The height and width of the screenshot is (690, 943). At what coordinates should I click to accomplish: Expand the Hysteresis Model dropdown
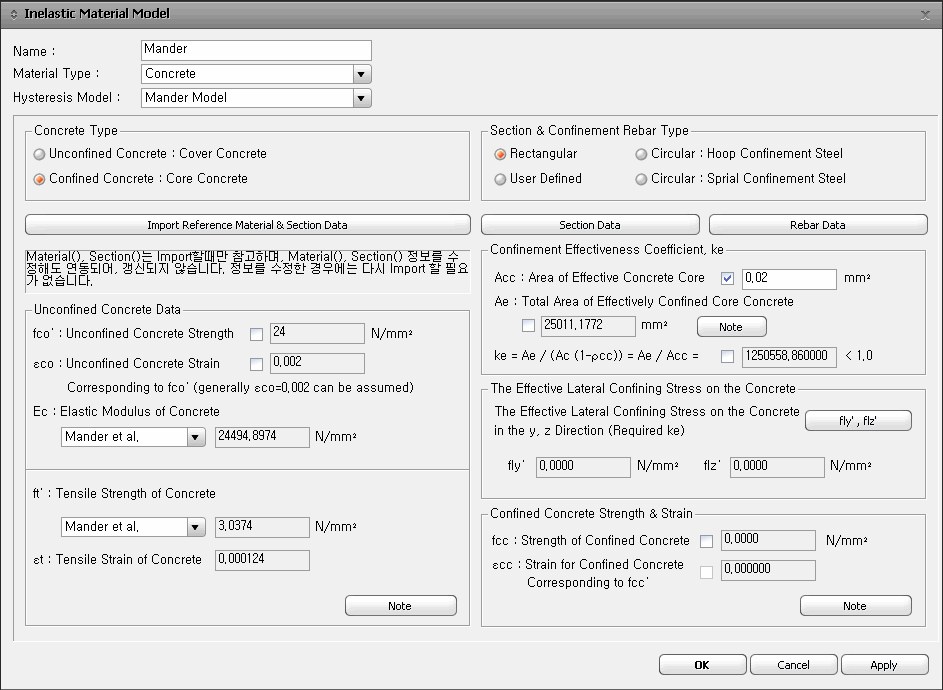(x=361, y=98)
